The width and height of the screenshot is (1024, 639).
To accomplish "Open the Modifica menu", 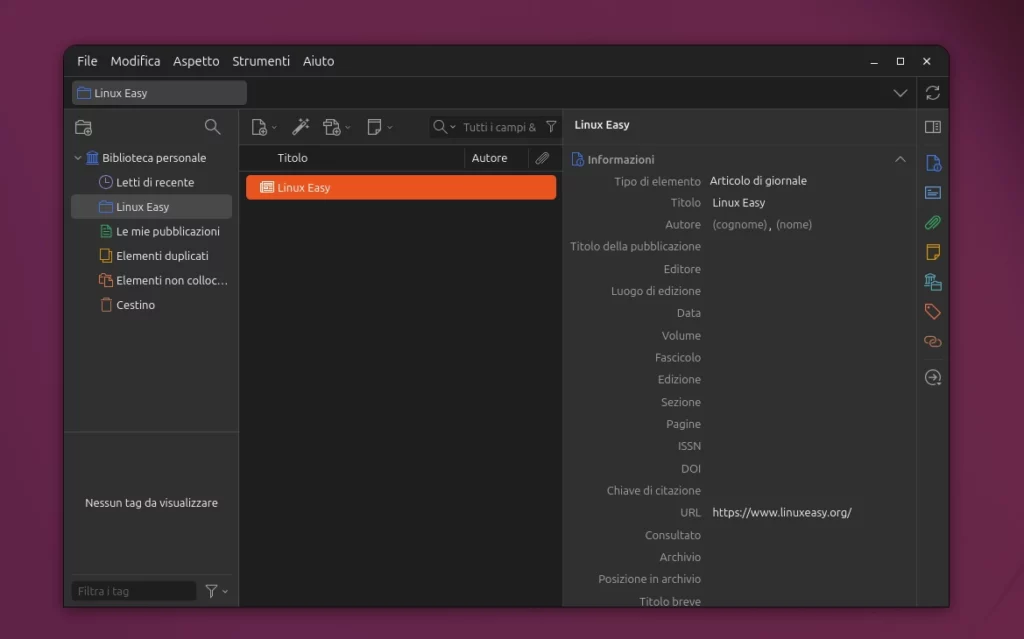I will [x=135, y=61].
